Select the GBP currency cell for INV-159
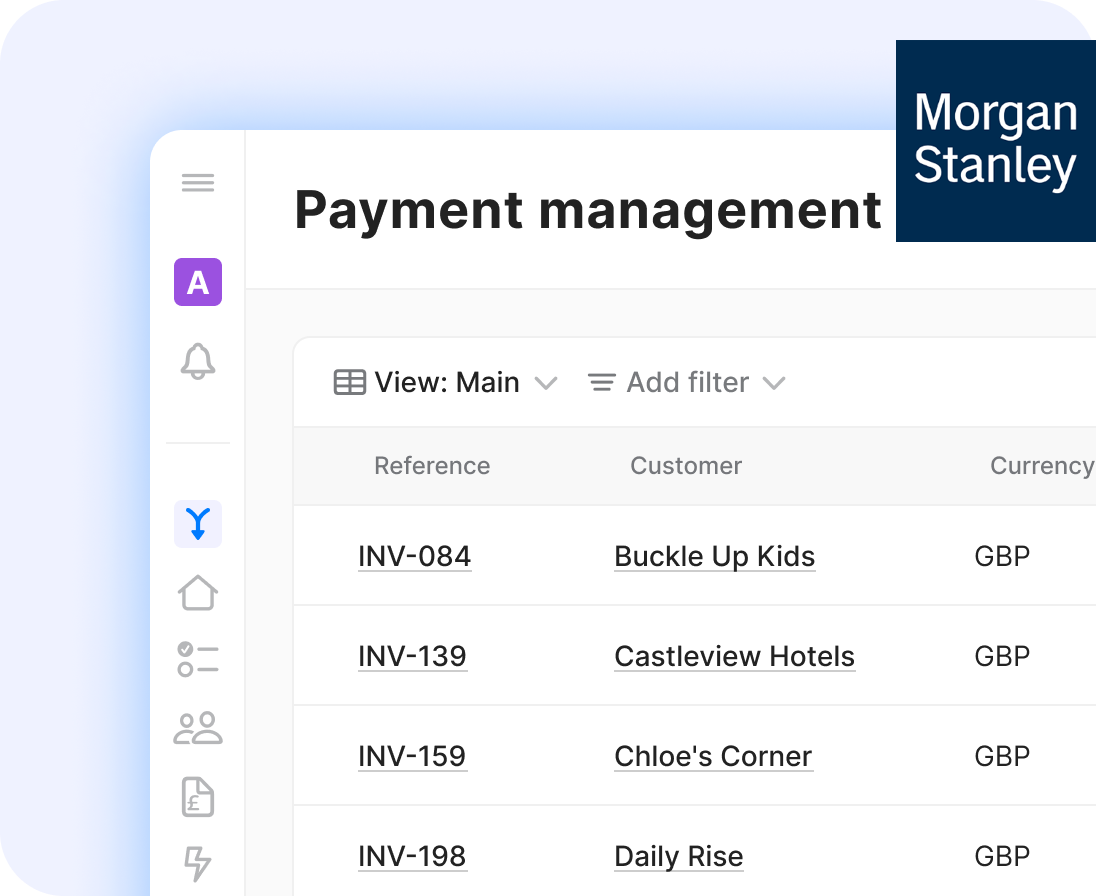Image resolution: width=1096 pixels, height=896 pixels. [1001, 756]
